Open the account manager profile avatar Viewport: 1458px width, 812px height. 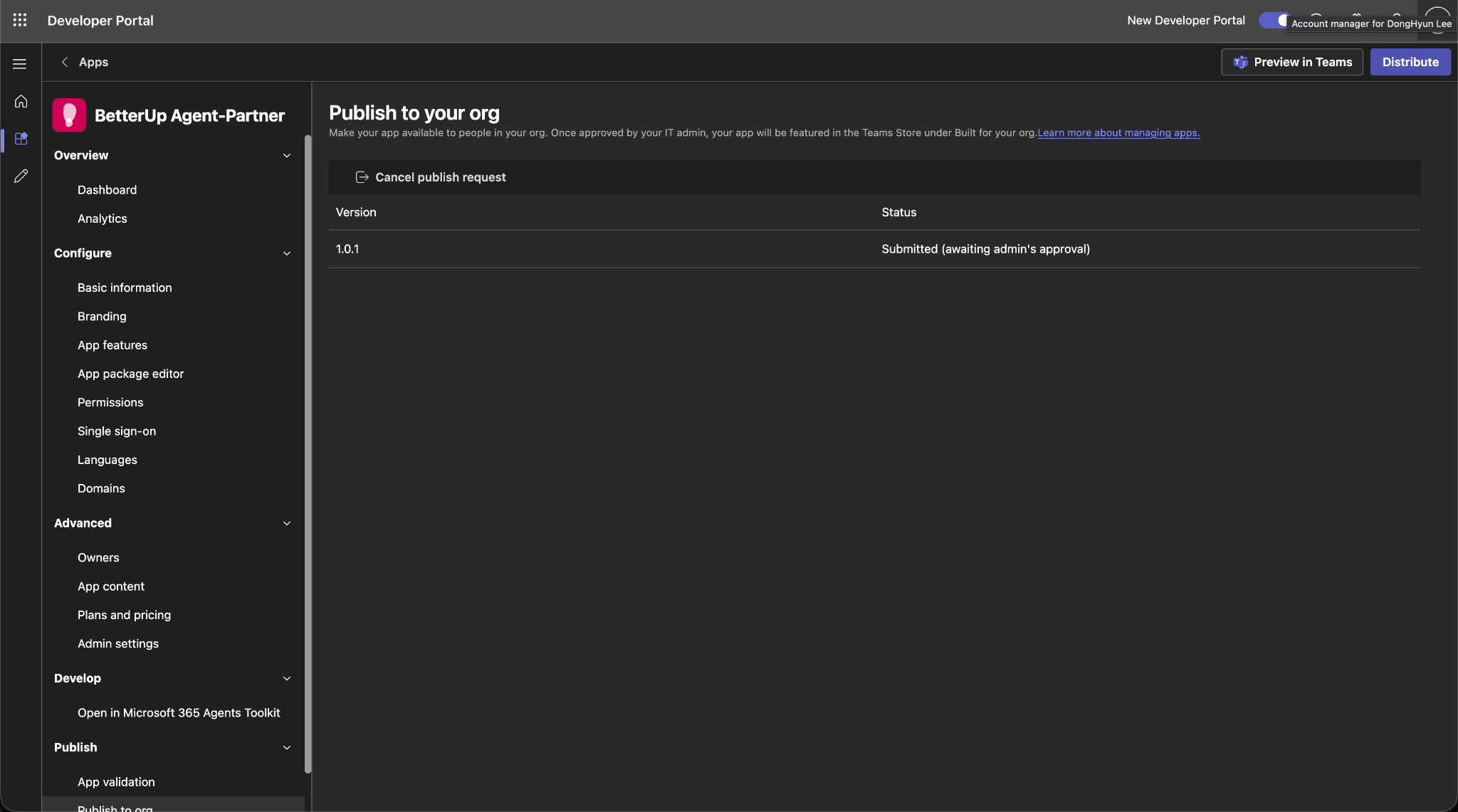(1437, 20)
